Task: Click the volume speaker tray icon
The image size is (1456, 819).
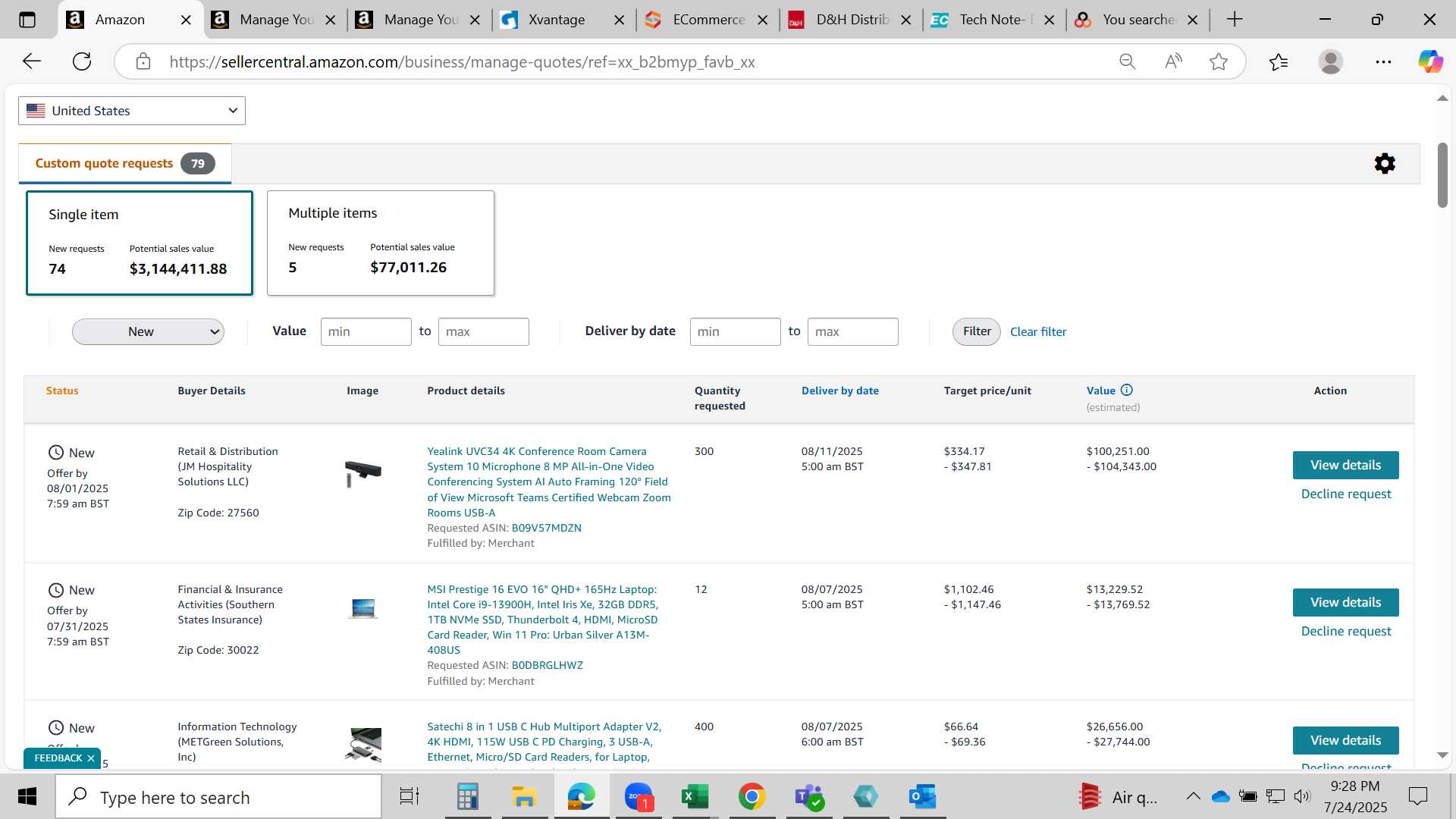Action: 1302,796
